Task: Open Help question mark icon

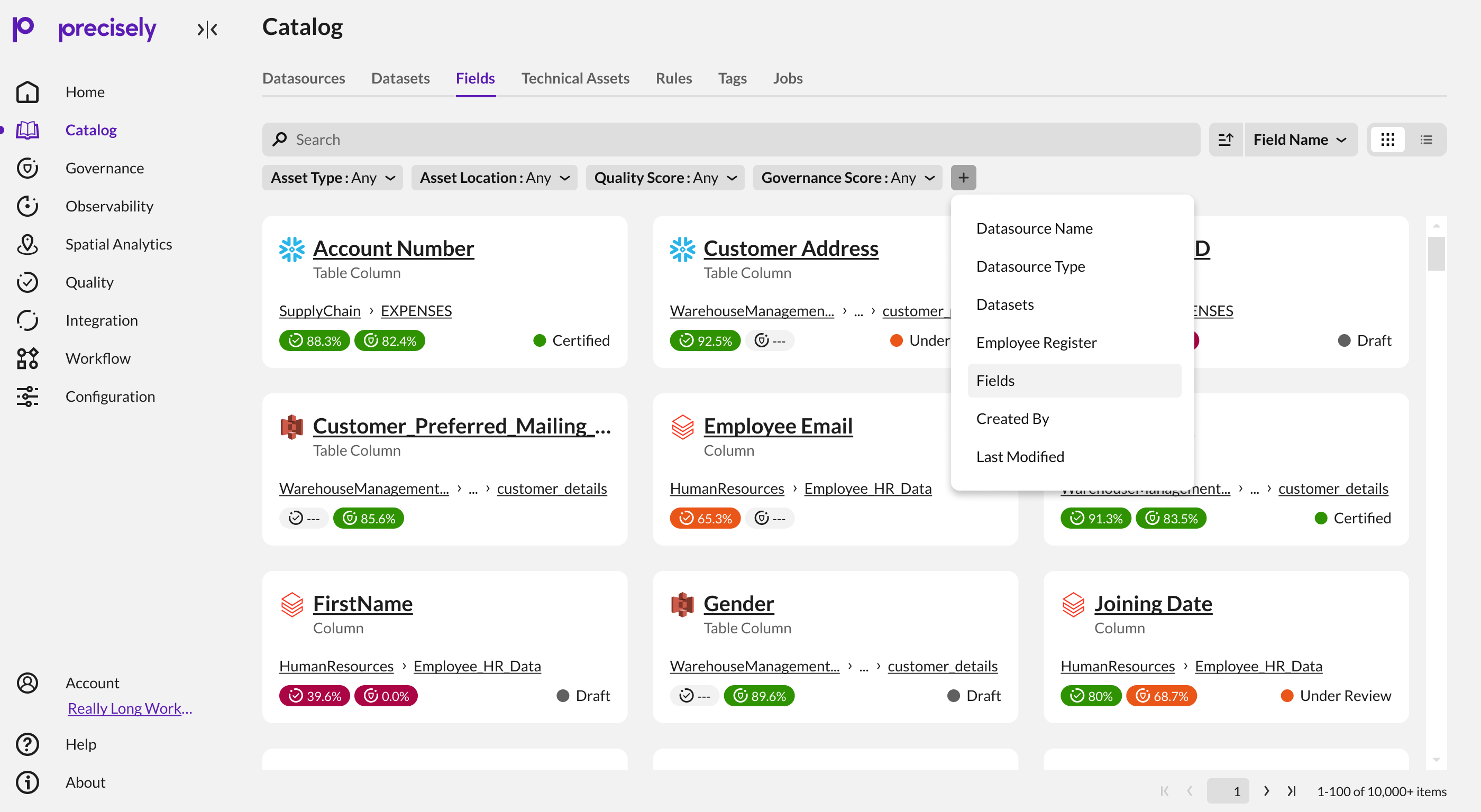Action: [27, 744]
